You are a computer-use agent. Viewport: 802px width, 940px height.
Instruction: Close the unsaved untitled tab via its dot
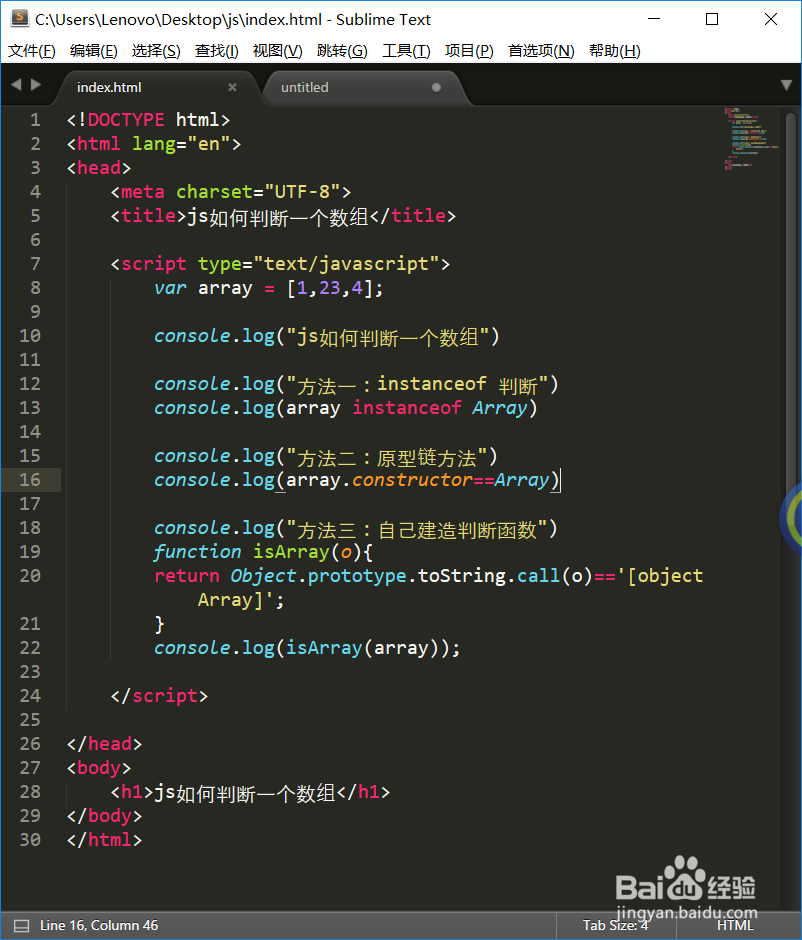436,88
